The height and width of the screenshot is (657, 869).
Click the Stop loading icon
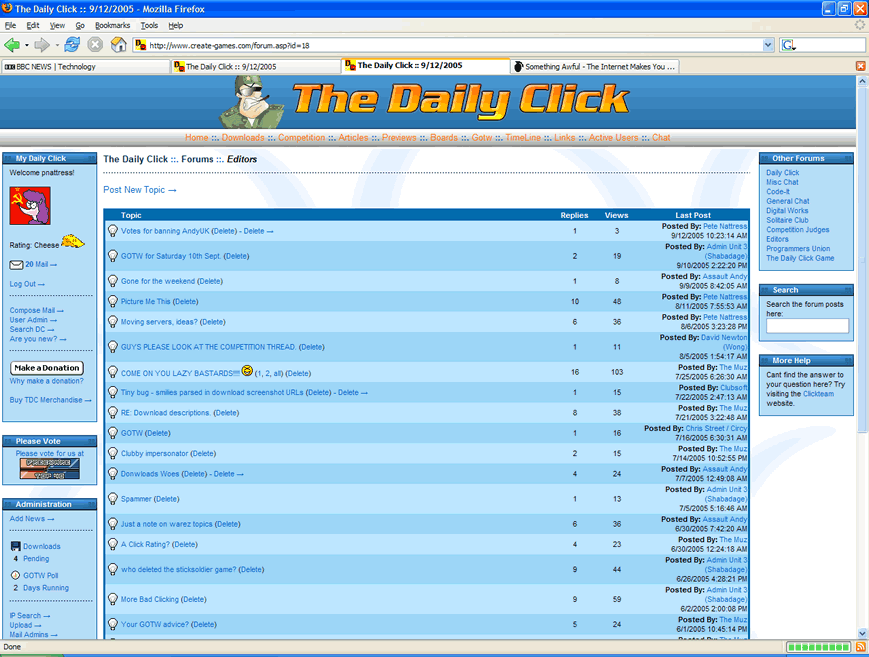point(95,45)
